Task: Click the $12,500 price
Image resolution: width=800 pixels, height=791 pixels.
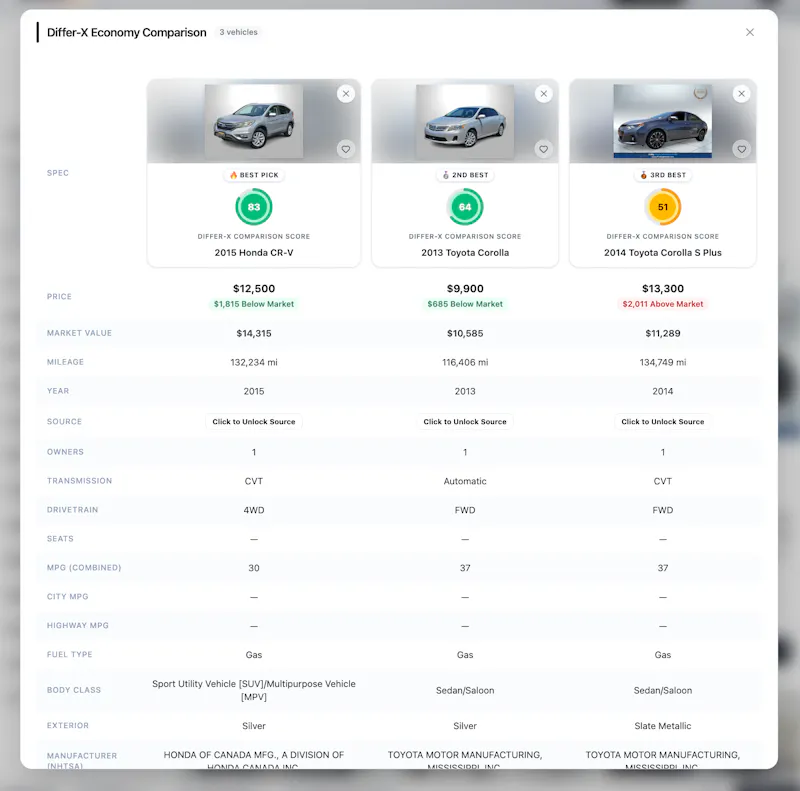Action: pyautogui.click(x=254, y=288)
